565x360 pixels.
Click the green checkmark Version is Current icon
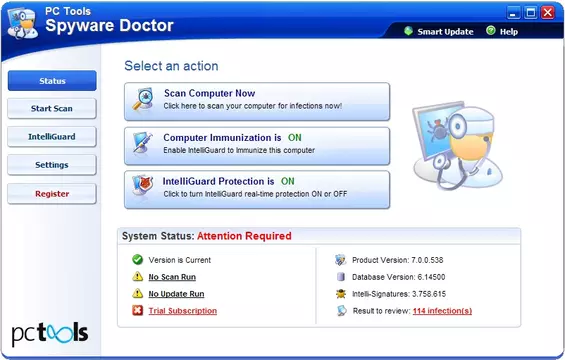click(x=137, y=259)
